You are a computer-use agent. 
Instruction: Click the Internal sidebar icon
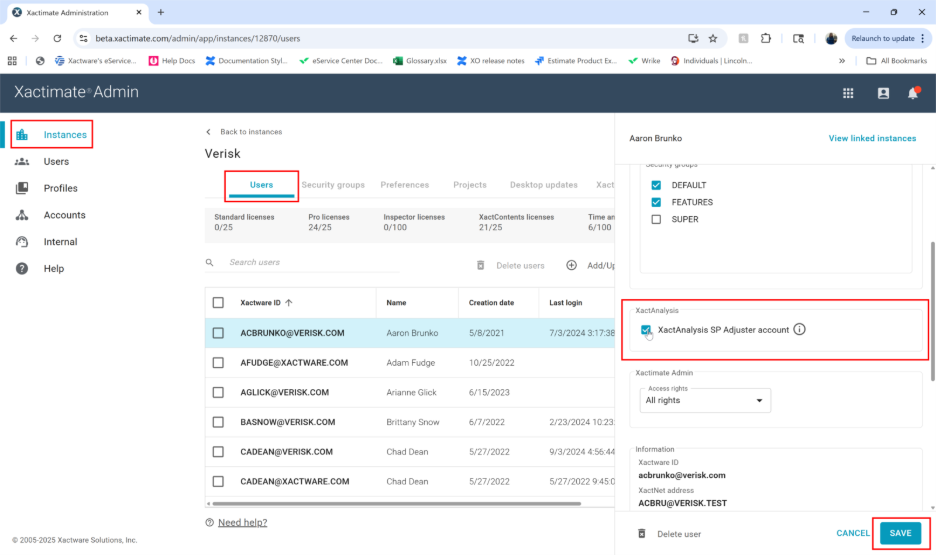pyautogui.click(x=22, y=242)
